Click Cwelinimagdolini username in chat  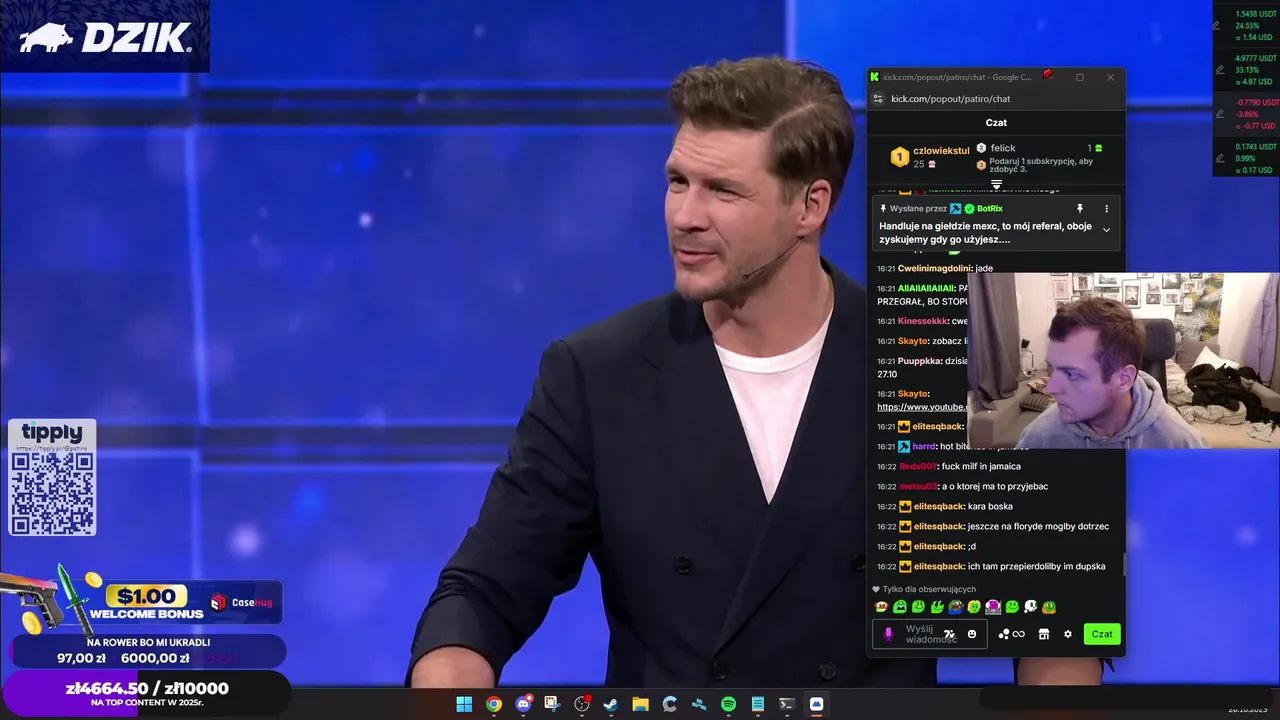(x=934, y=268)
